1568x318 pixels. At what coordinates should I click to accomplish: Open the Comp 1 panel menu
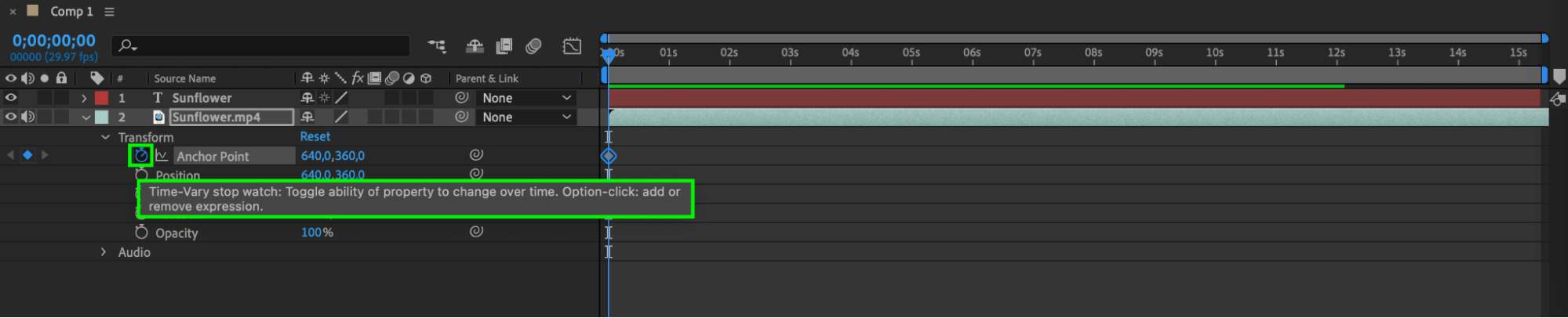point(110,12)
